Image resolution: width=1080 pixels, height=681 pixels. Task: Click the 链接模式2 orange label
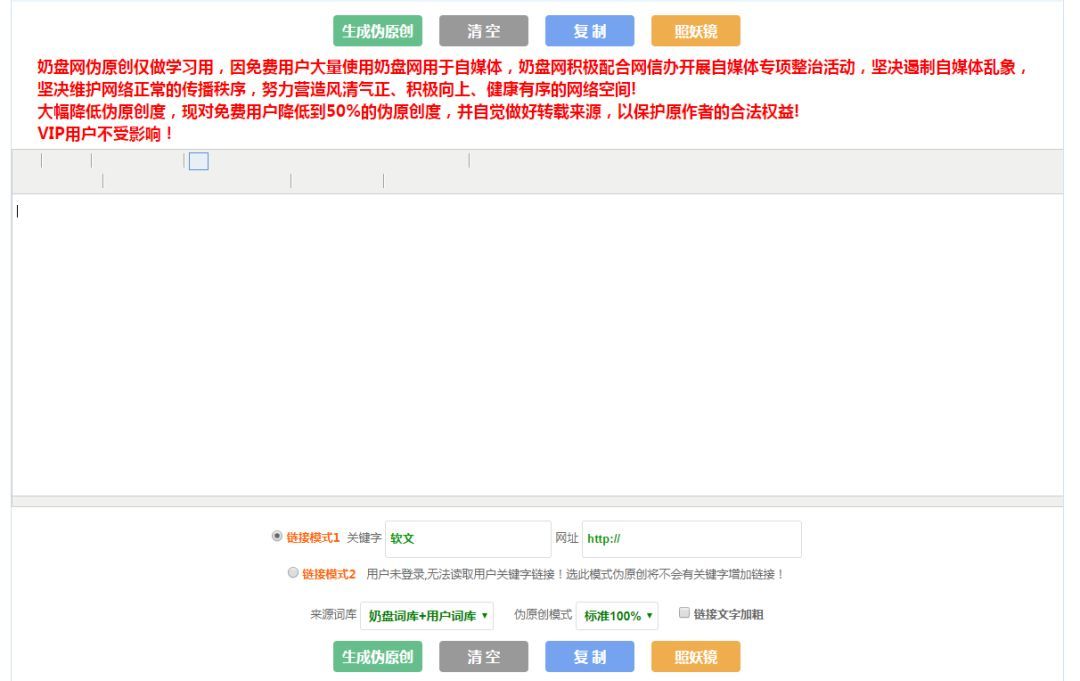tap(329, 574)
